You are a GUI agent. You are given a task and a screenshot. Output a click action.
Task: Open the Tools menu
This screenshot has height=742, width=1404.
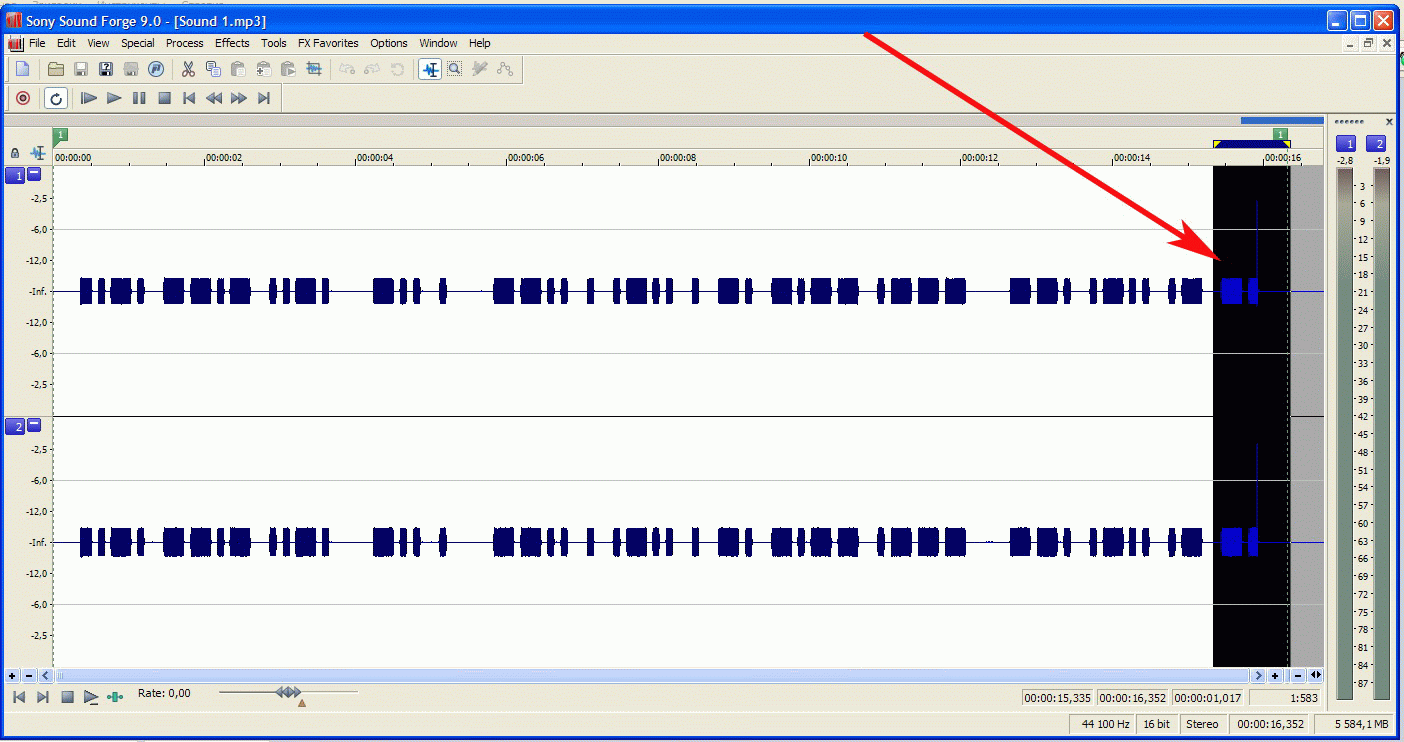(x=274, y=43)
